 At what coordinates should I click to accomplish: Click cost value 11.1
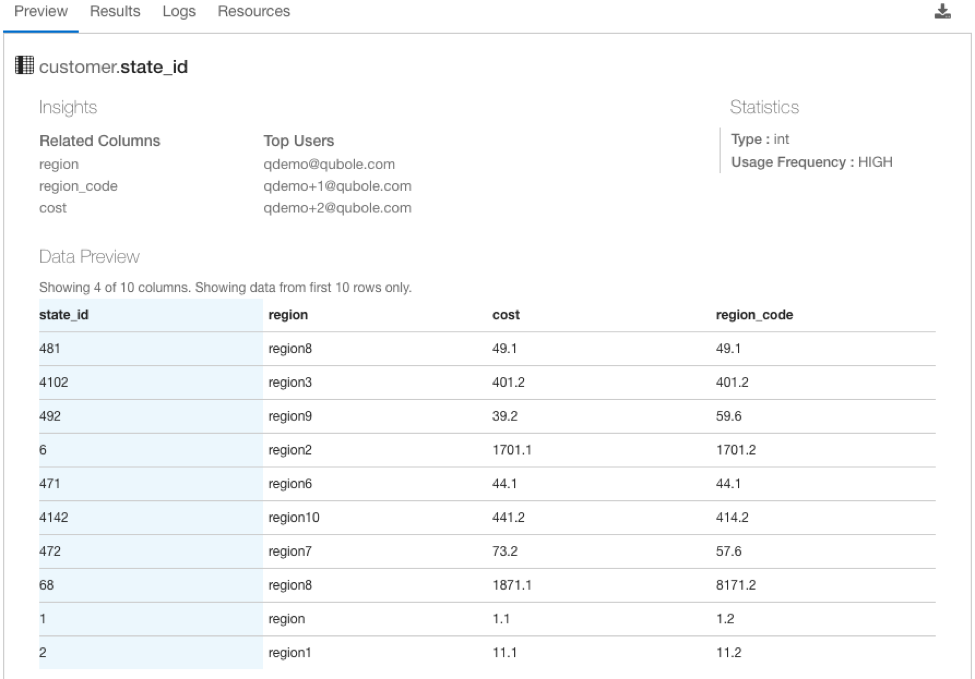pos(504,652)
